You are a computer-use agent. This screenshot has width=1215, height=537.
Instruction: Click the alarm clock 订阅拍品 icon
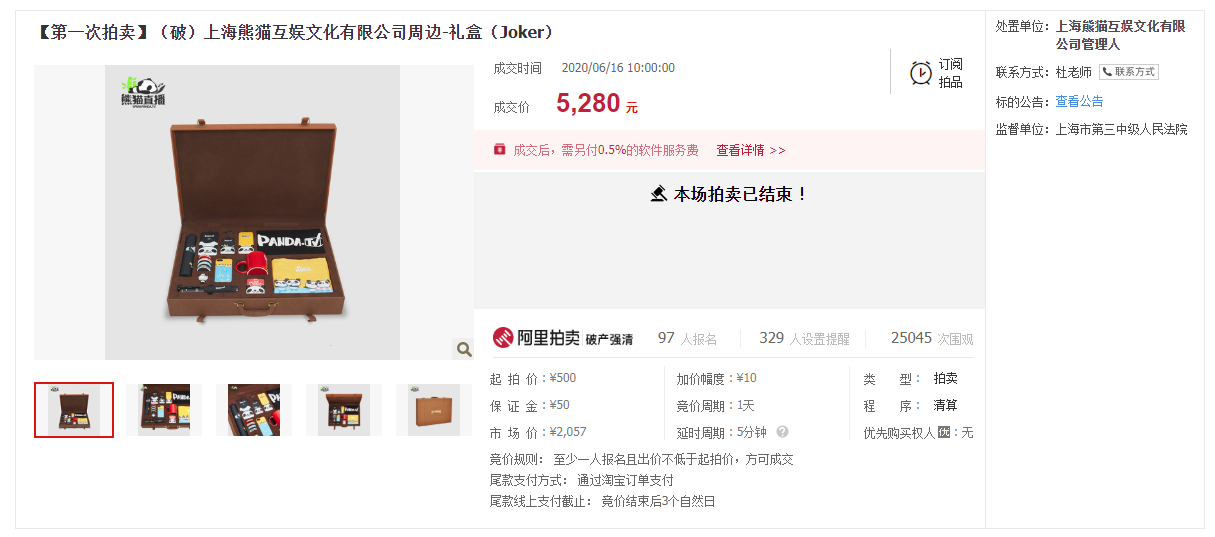[921, 73]
